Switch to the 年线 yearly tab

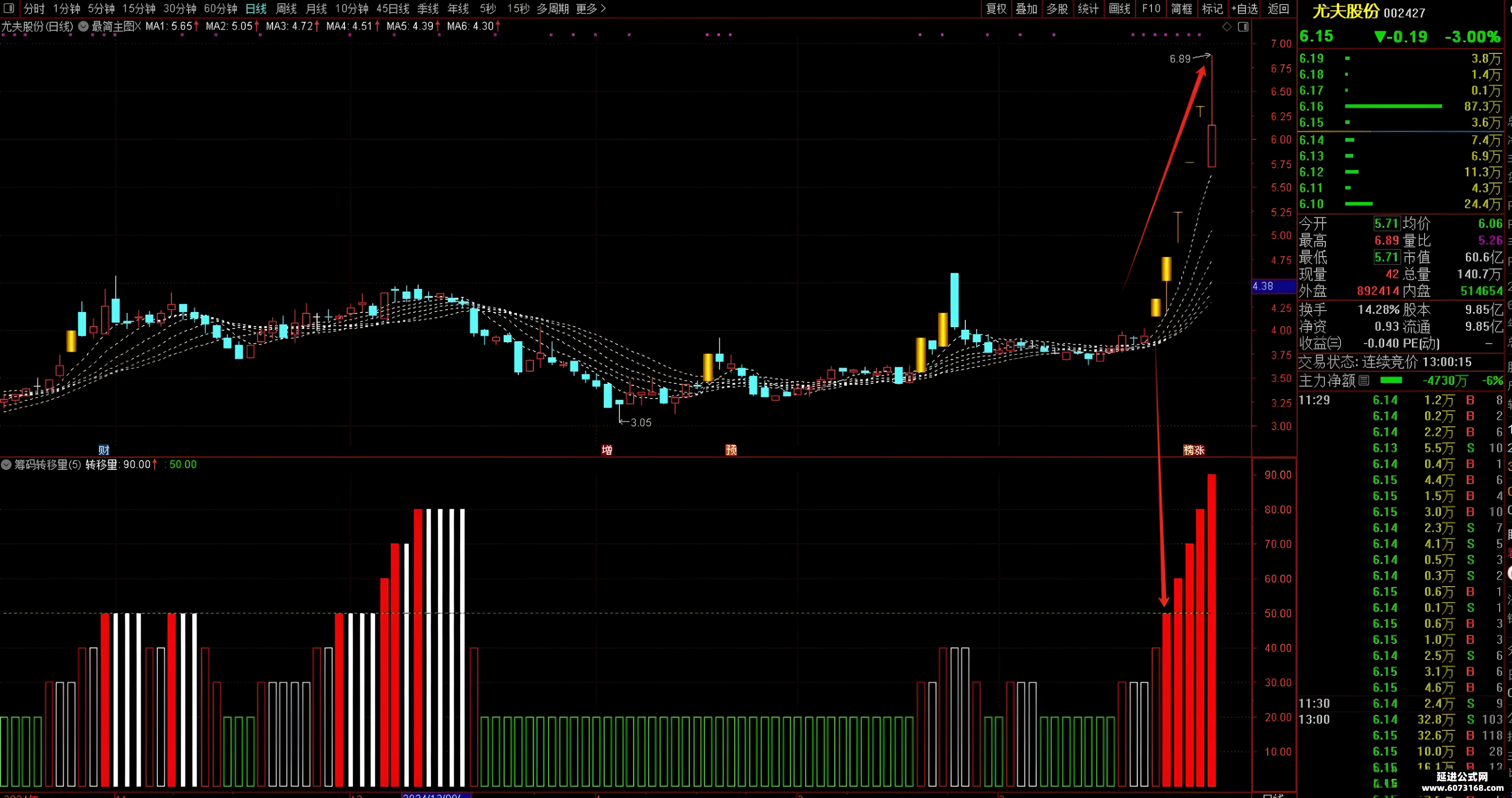(x=458, y=9)
